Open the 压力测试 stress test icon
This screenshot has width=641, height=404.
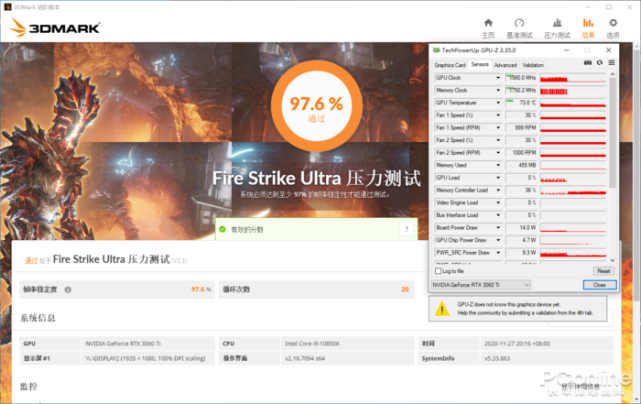click(x=557, y=23)
